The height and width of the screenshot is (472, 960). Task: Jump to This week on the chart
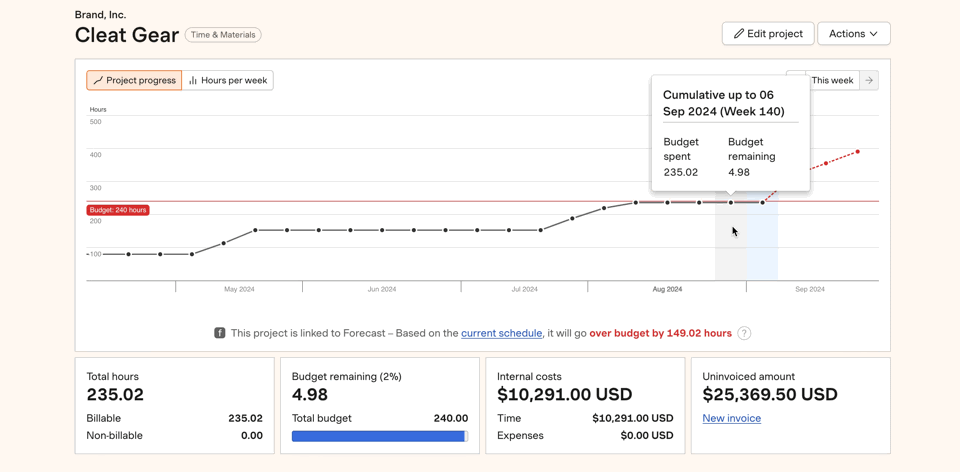(x=832, y=80)
